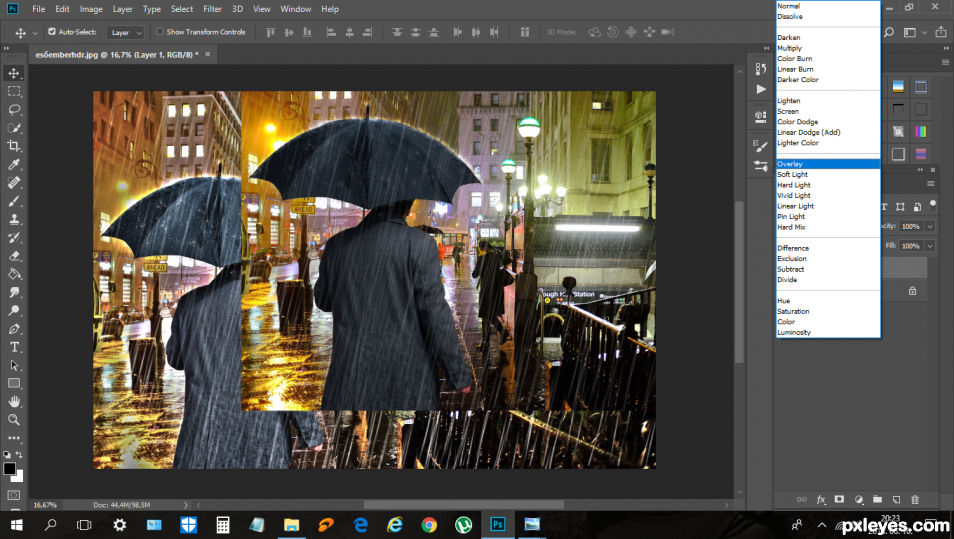Add a layer mask
954x539 pixels.
coord(839,499)
